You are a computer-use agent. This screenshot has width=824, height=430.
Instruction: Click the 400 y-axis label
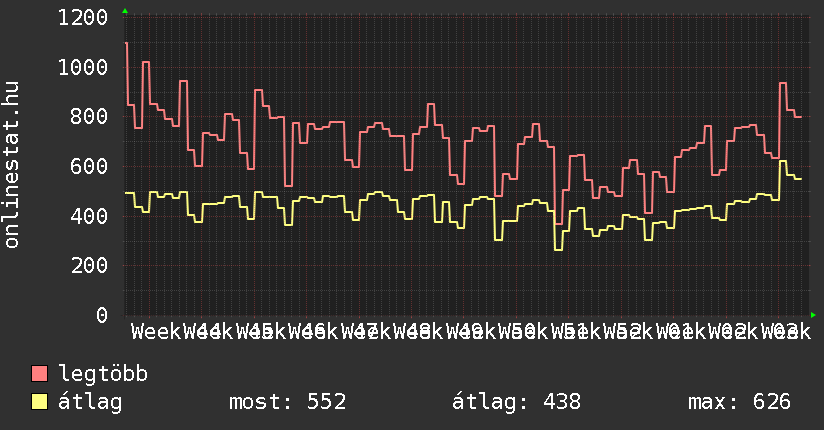click(x=90, y=216)
